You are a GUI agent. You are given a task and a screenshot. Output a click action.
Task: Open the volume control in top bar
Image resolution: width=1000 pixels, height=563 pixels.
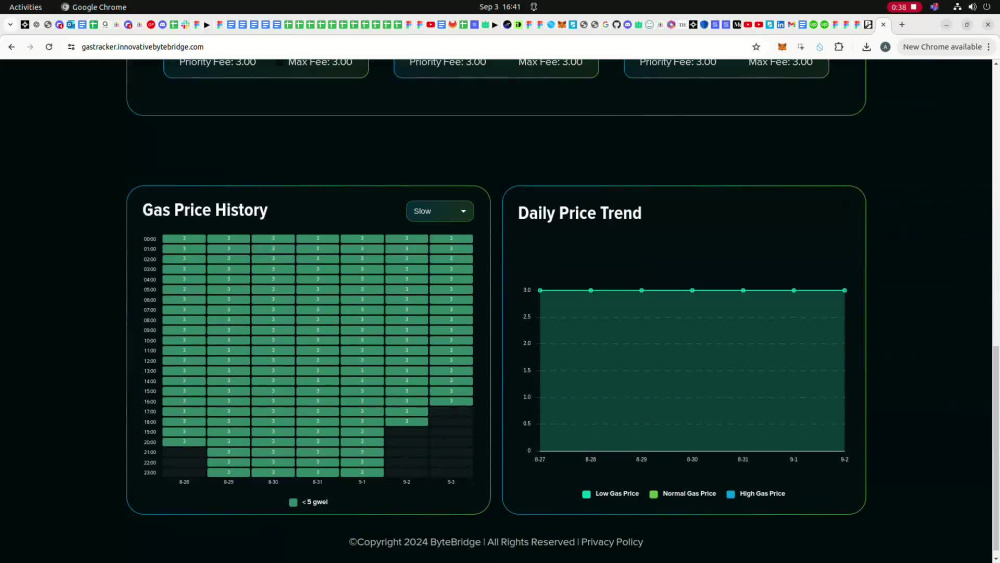(x=972, y=7)
